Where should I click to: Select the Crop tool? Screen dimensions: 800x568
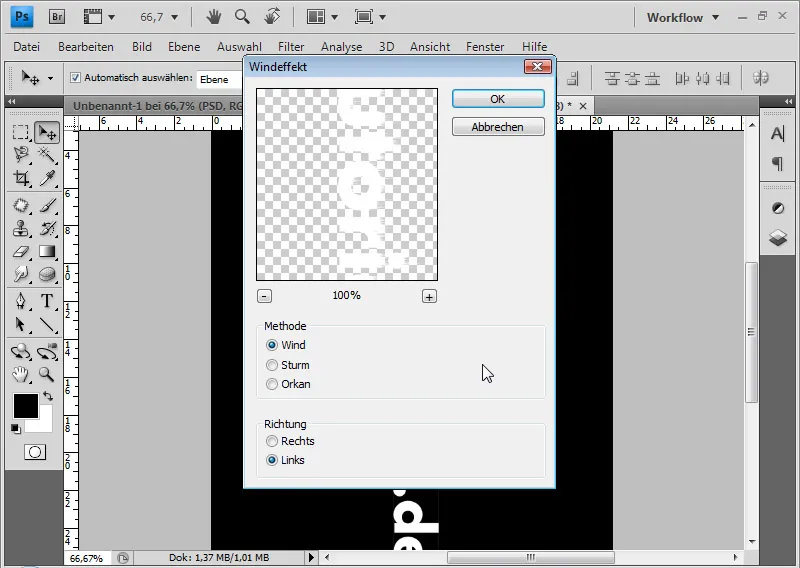21,178
